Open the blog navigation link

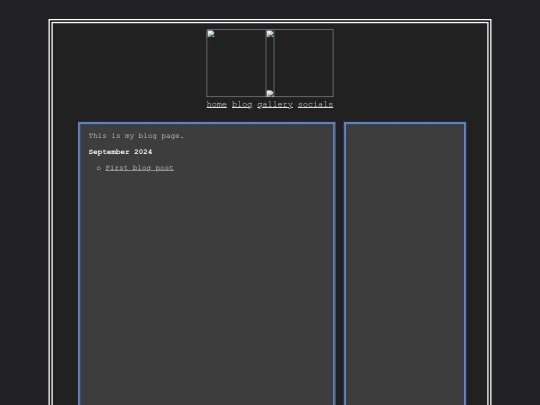point(242,104)
